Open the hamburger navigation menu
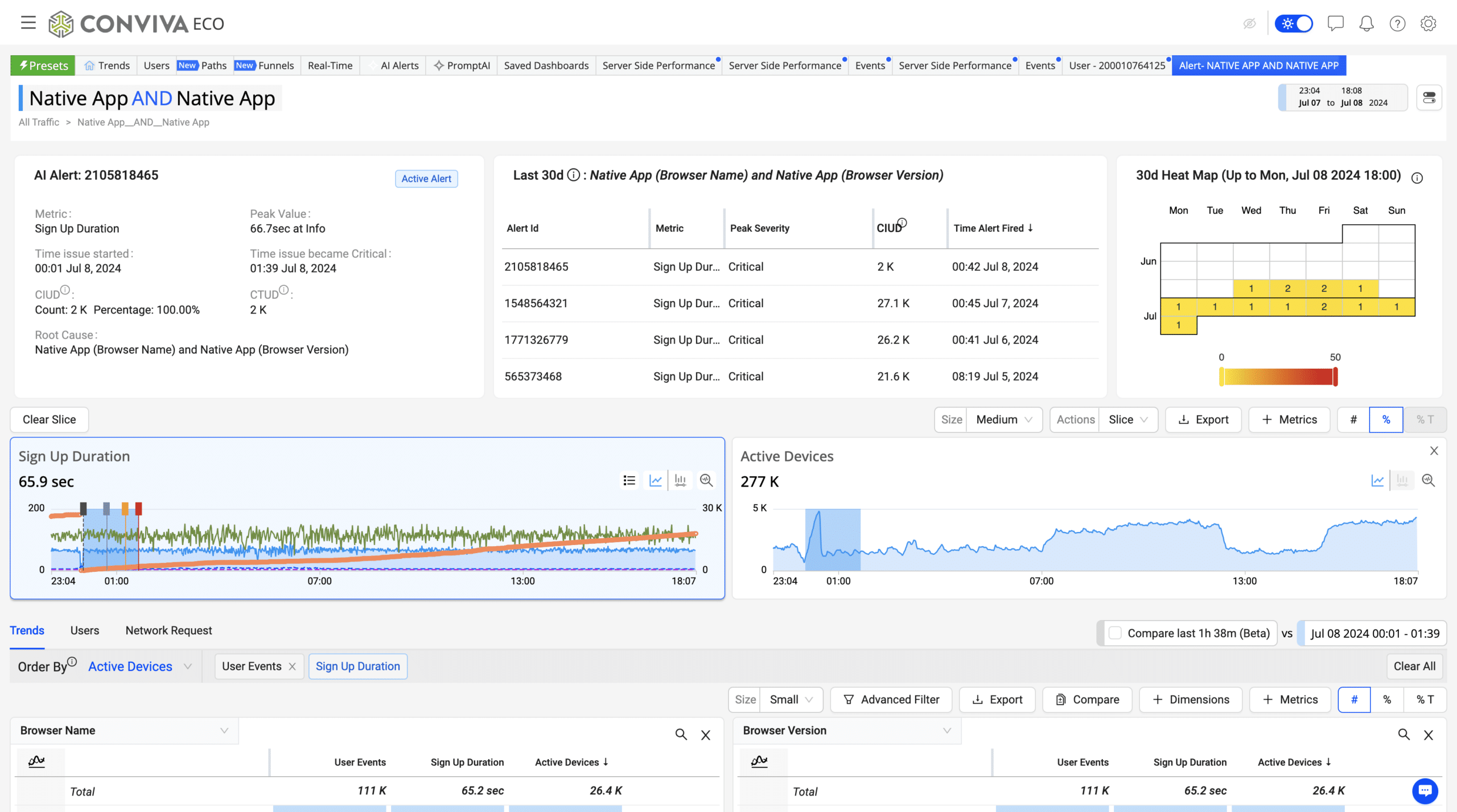The height and width of the screenshot is (812, 1457). click(28, 23)
